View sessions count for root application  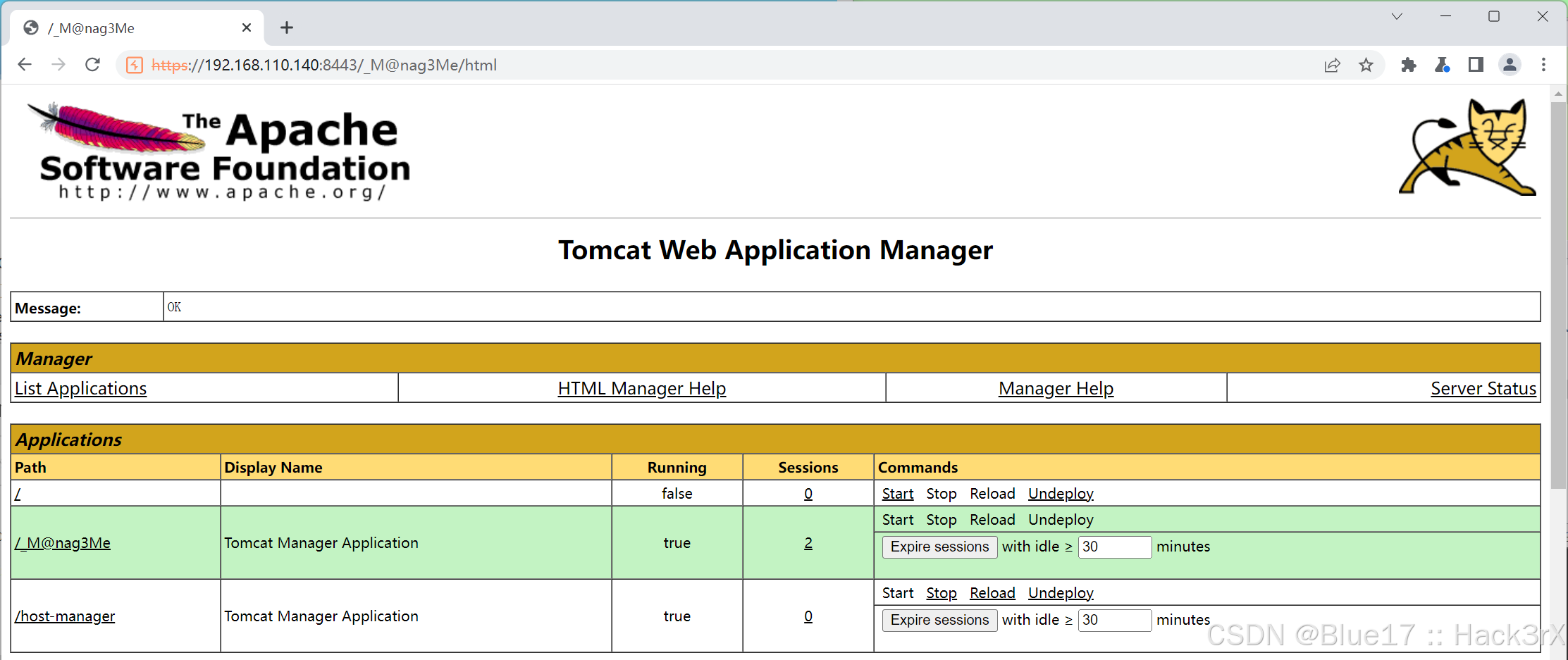(808, 494)
